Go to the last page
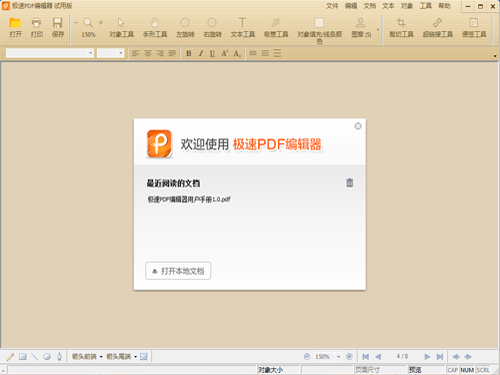The height and width of the screenshot is (375, 500). pos(440,357)
